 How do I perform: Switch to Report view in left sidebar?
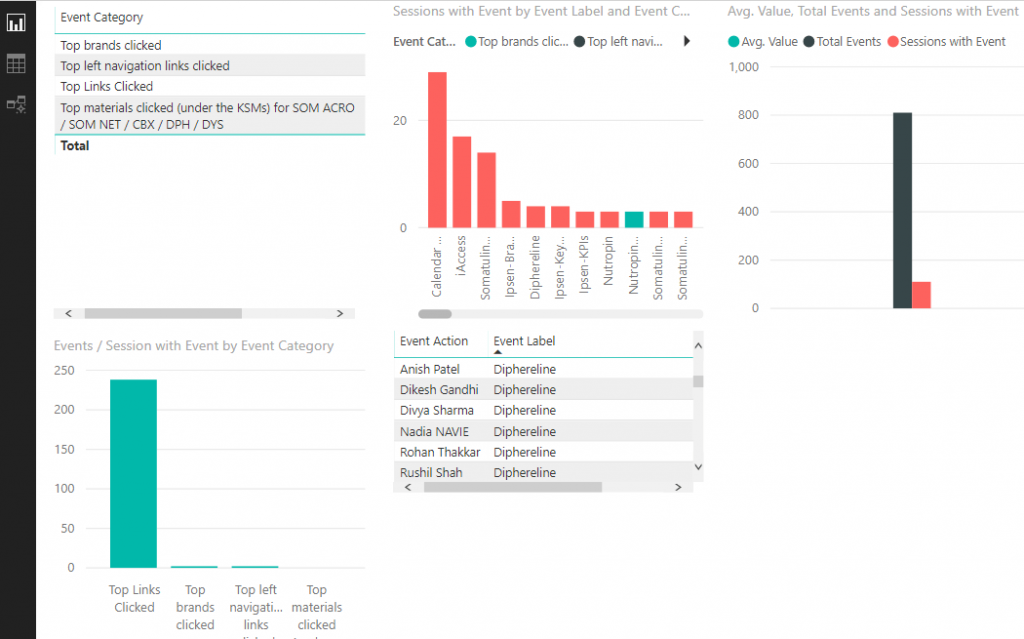point(16,22)
